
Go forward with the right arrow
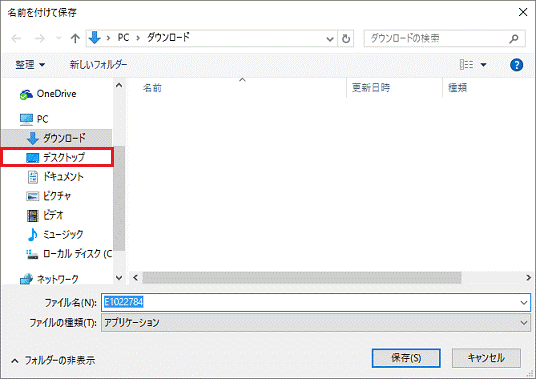(40, 38)
